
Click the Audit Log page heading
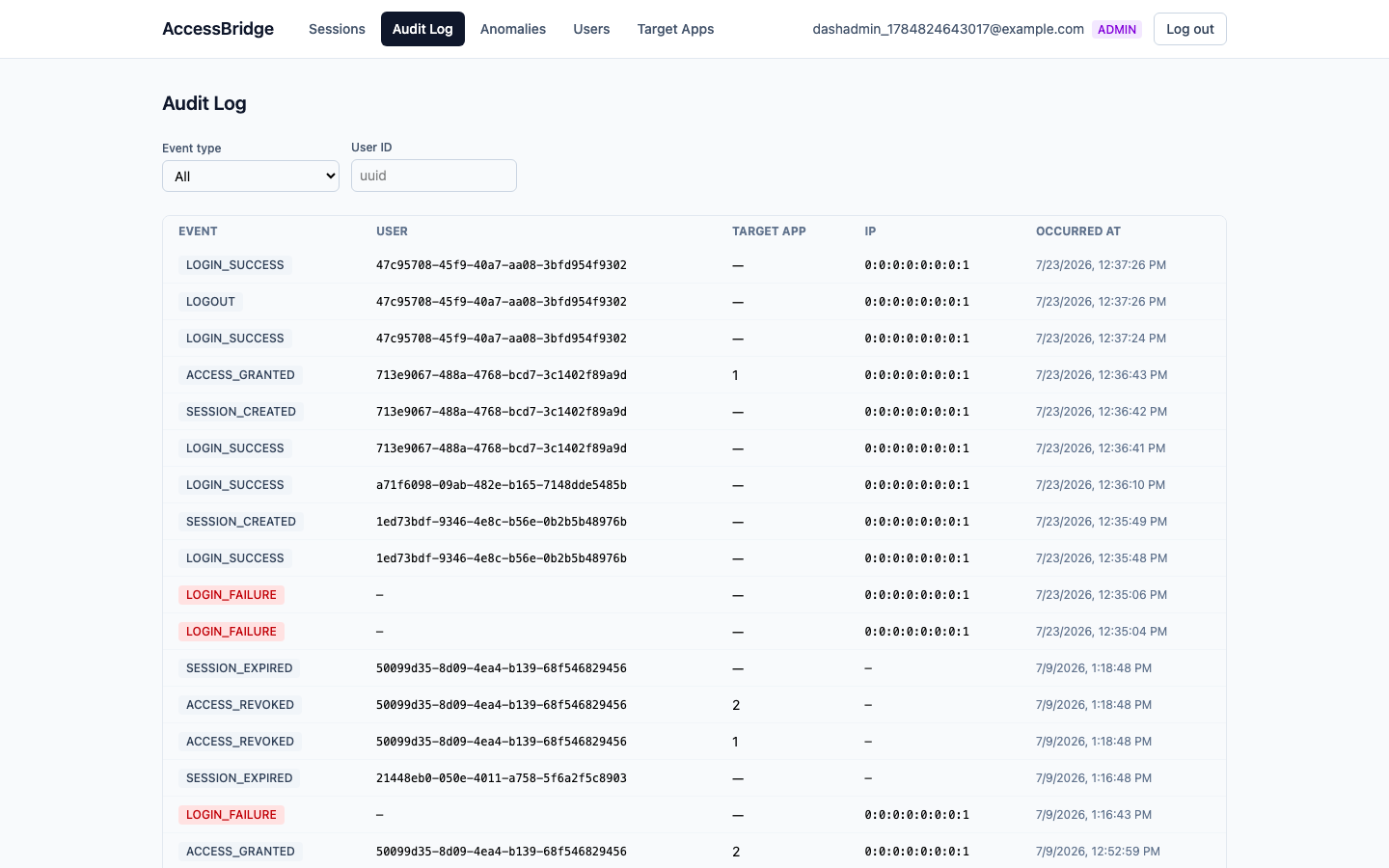[x=204, y=103]
